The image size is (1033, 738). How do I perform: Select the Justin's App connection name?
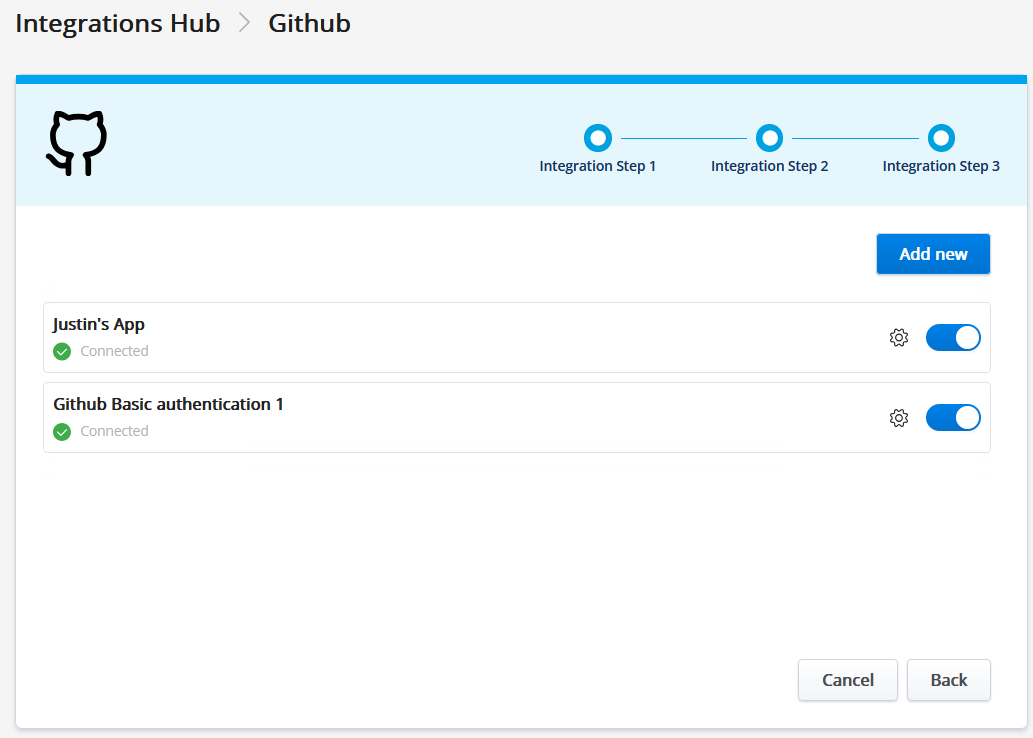click(x=99, y=324)
